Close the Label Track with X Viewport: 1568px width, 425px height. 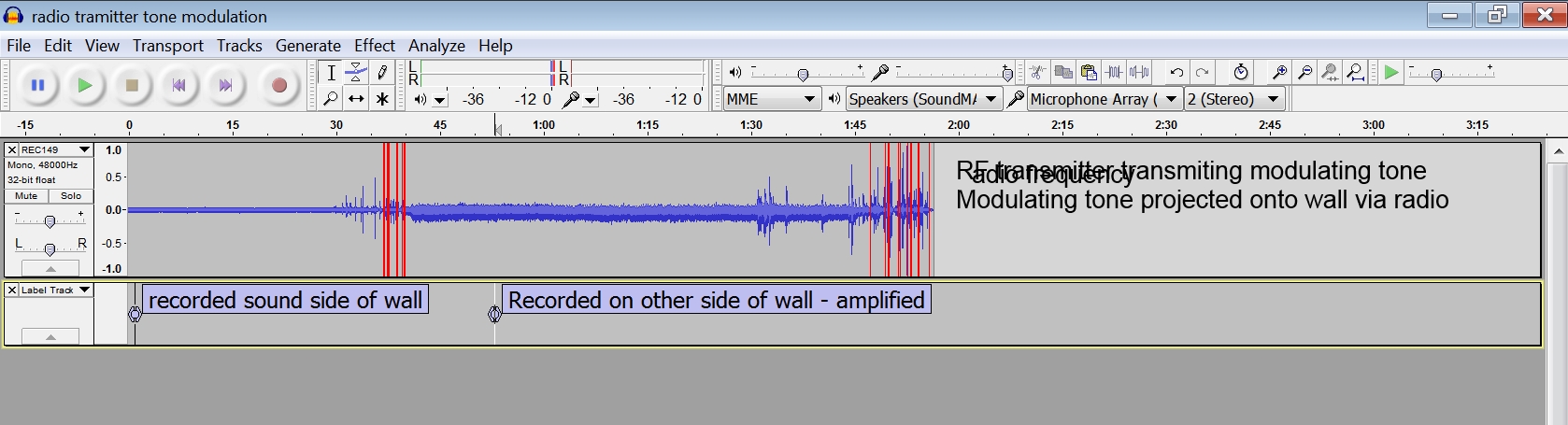point(12,290)
